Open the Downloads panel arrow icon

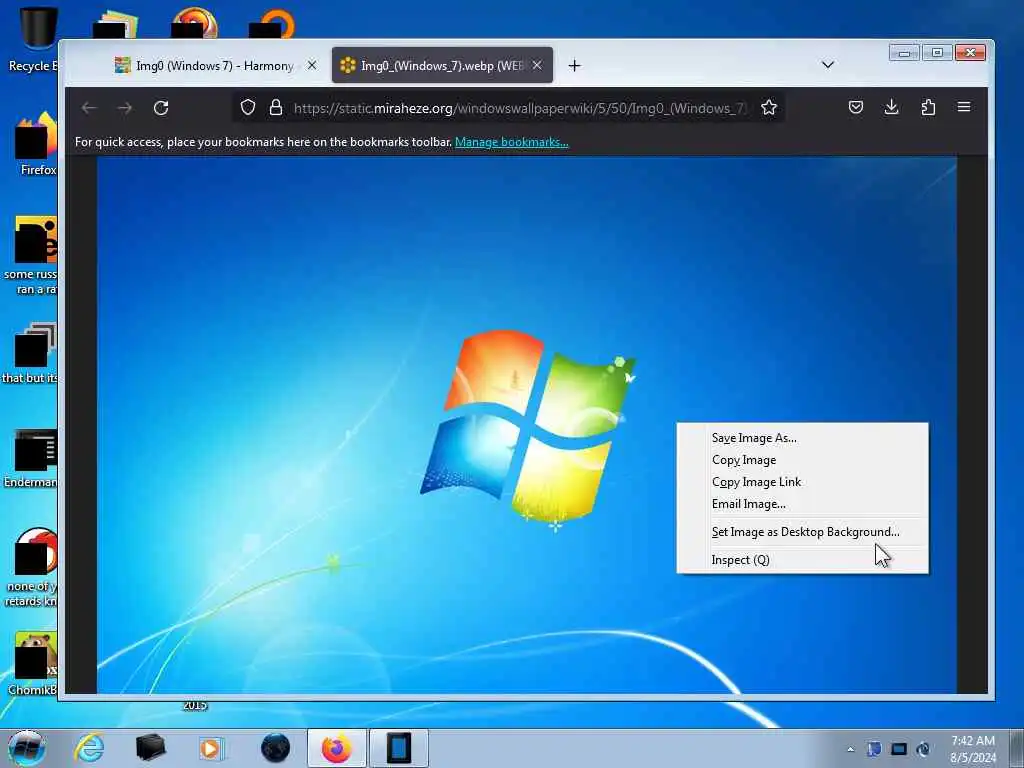pos(891,107)
